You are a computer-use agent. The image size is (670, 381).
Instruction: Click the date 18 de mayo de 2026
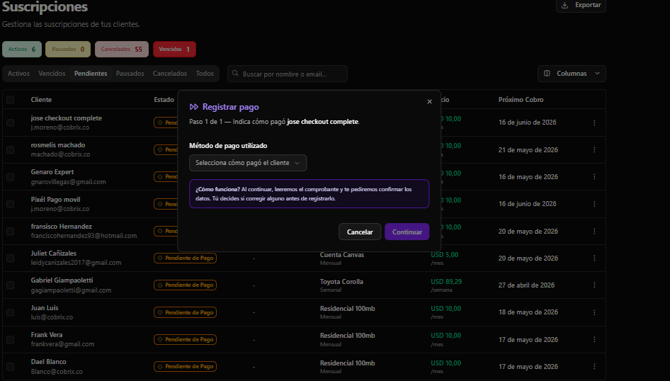[x=528, y=312]
